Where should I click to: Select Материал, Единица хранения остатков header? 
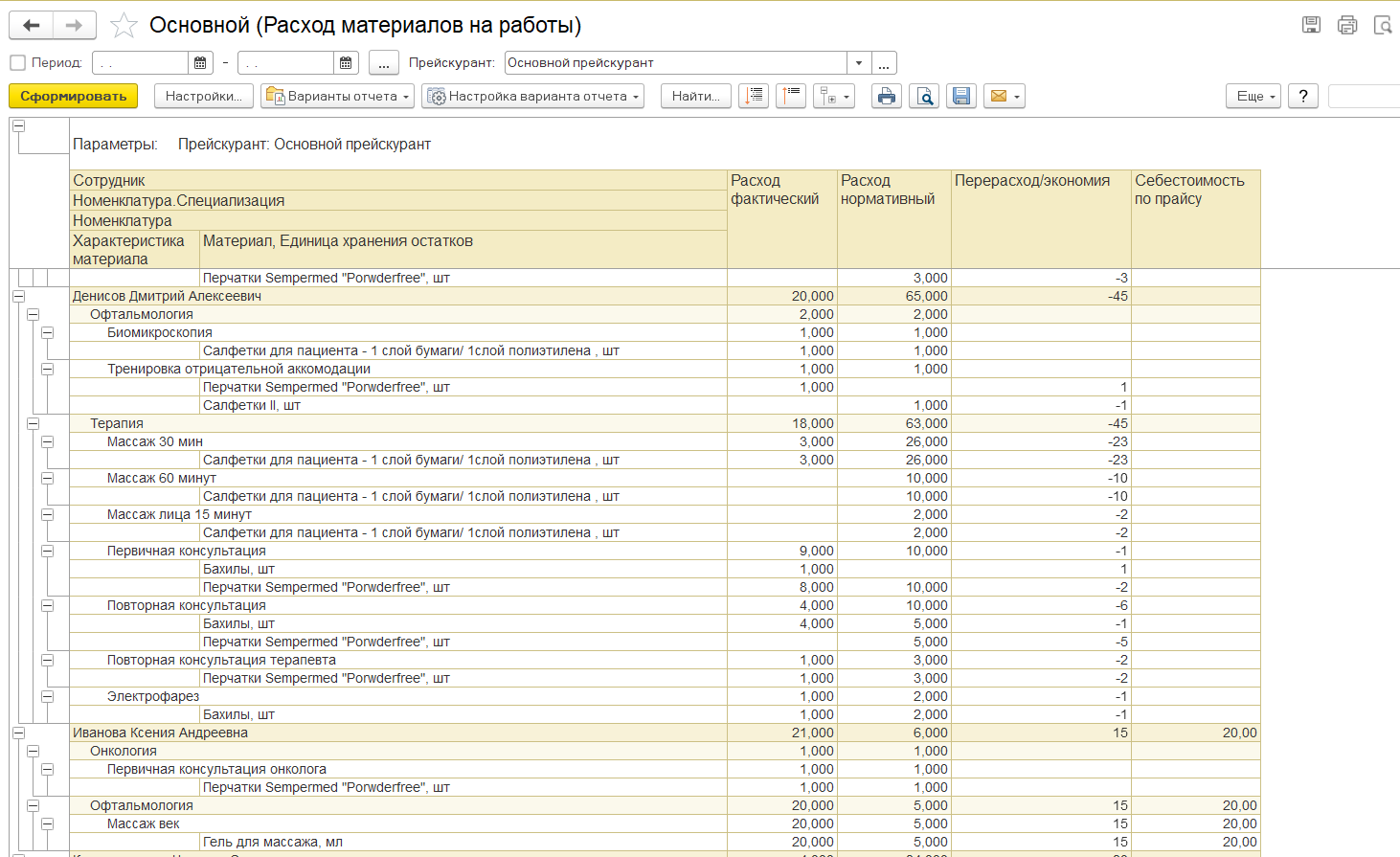coord(463,250)
